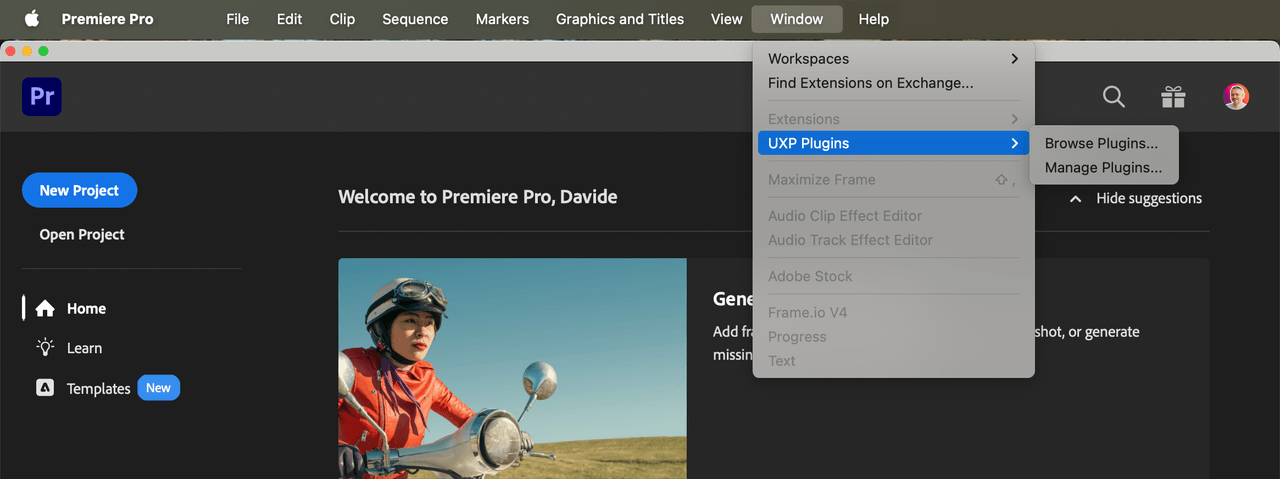Choose Browse Plugins from the submenu
Image resolution: width=1280 pixels, height=479 pixels.
(x=1104, y=143)
